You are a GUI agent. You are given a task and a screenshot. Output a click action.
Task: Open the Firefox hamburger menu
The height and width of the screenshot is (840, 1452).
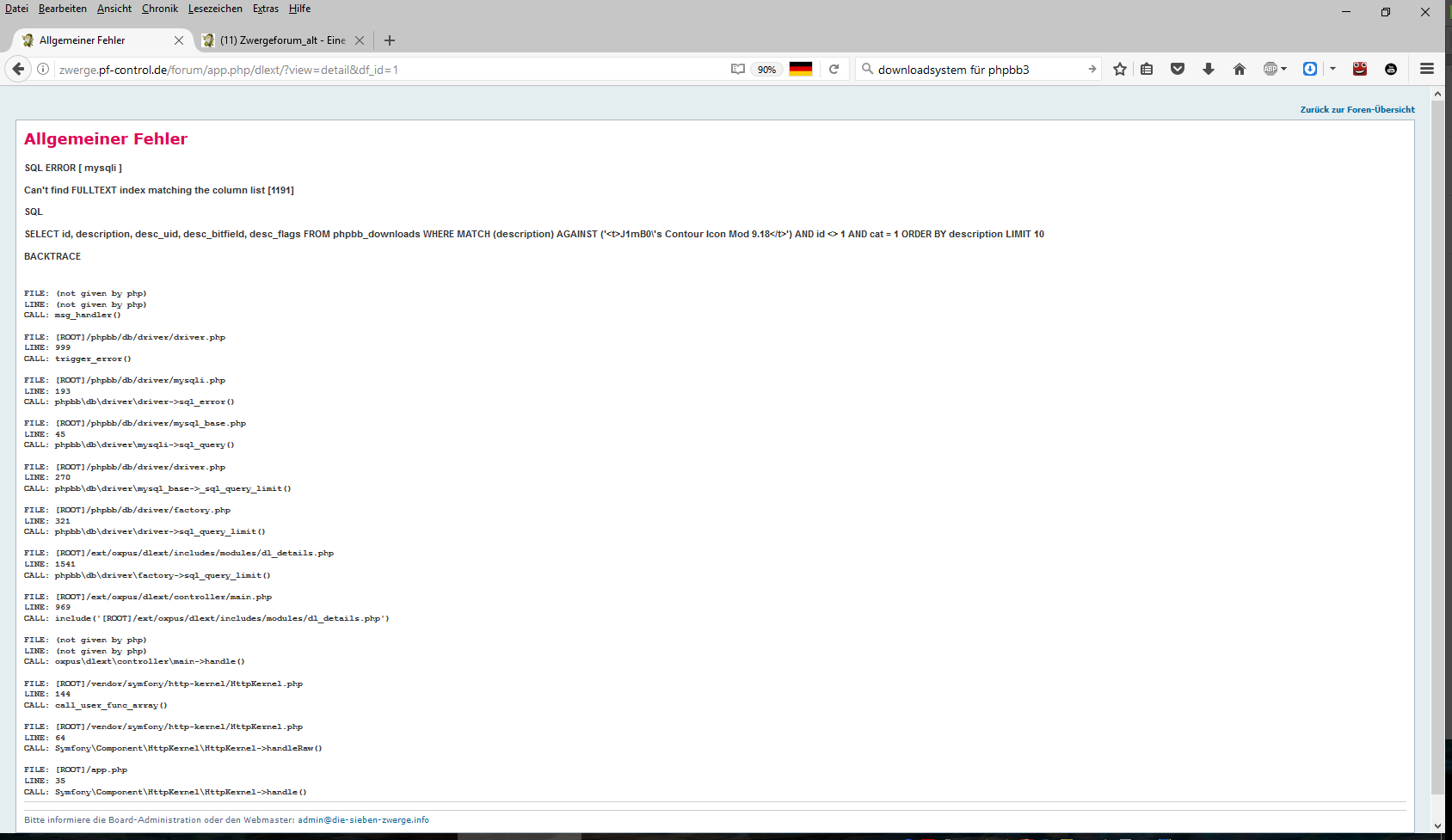(1425, 69)
